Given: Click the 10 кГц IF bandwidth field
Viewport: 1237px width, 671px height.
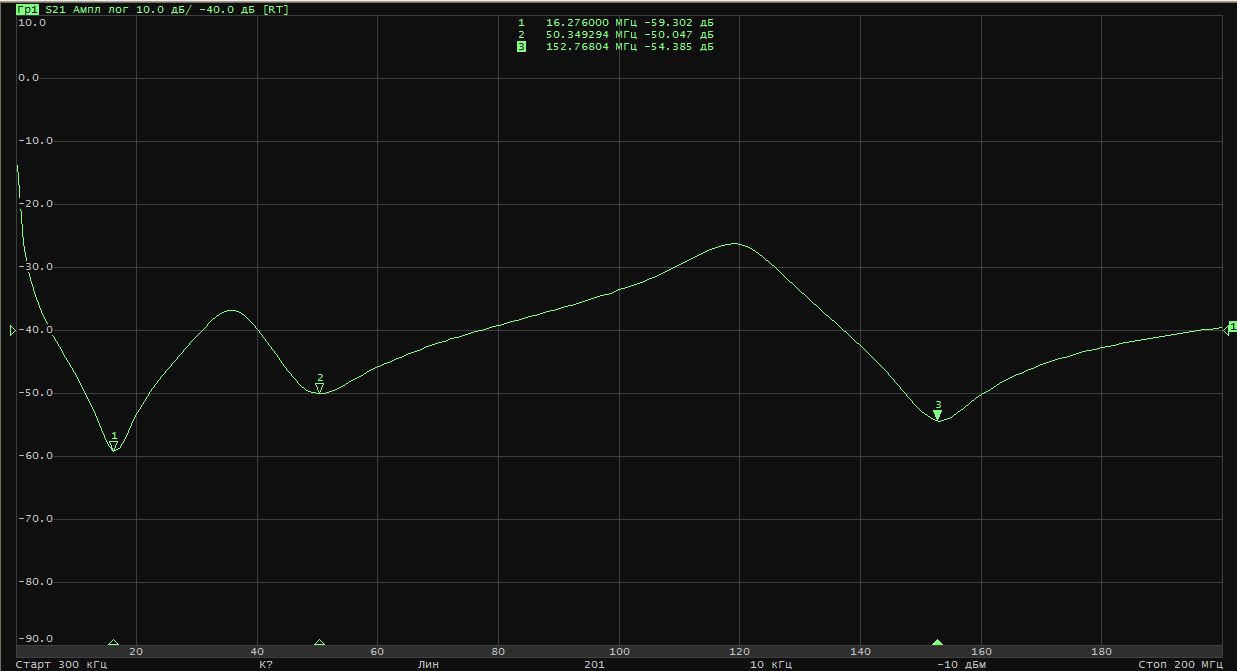Looking at the screenshot, I should [770, 664].
